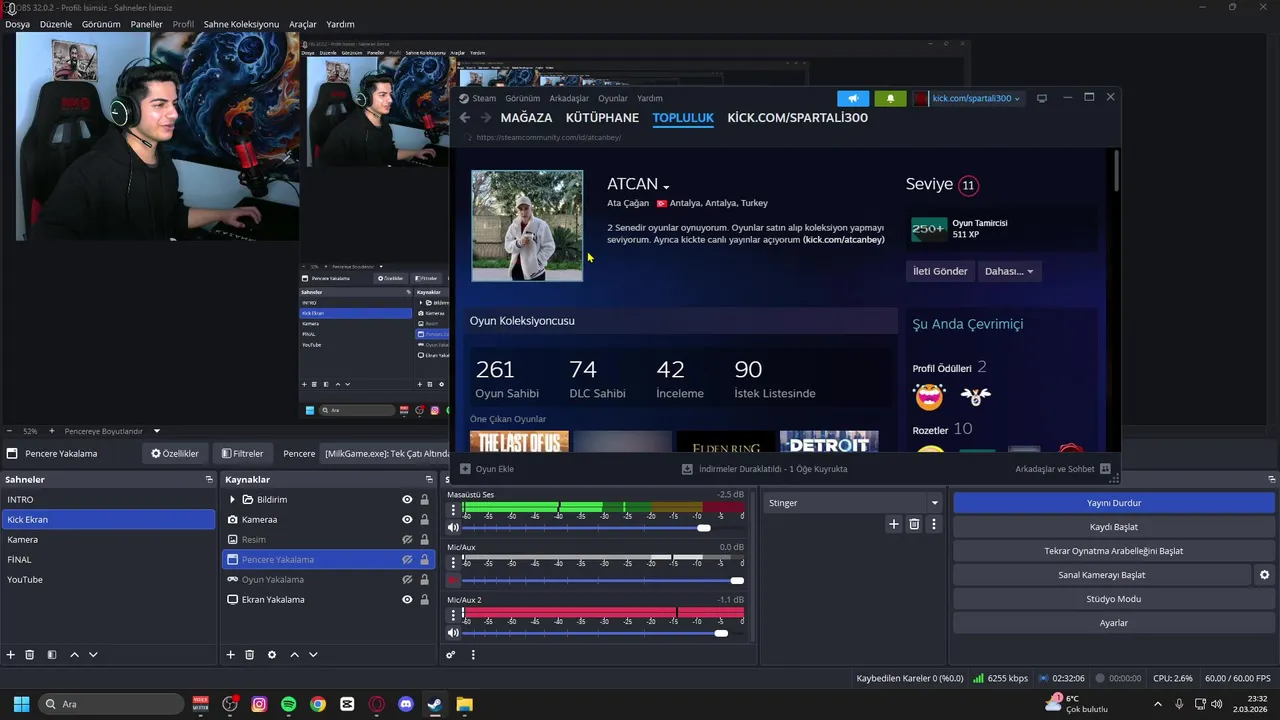Open Chrome from the taskbar
1280x720 pixels.
point(317,704)
